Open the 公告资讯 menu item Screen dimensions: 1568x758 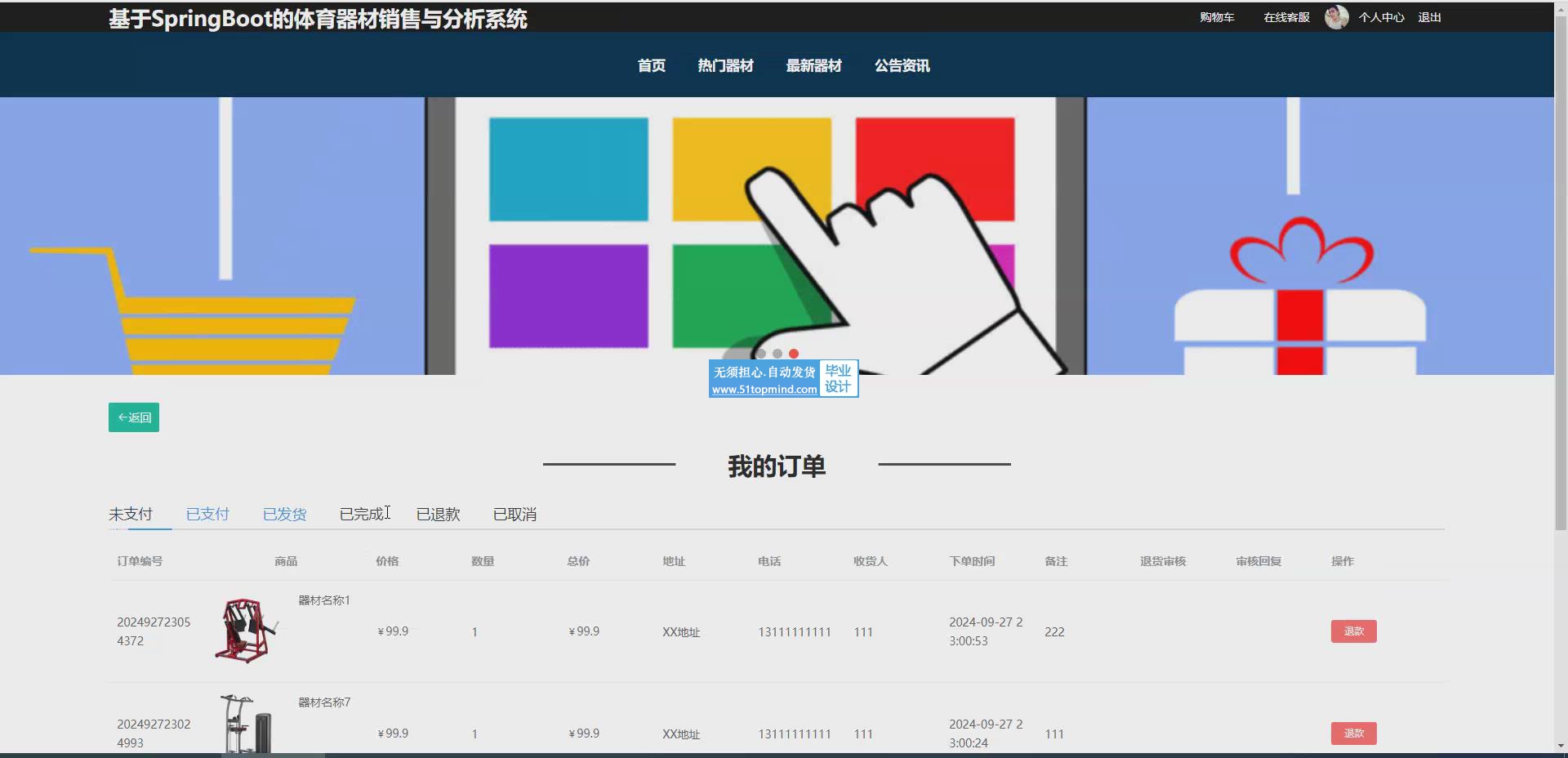pos(902,65)
